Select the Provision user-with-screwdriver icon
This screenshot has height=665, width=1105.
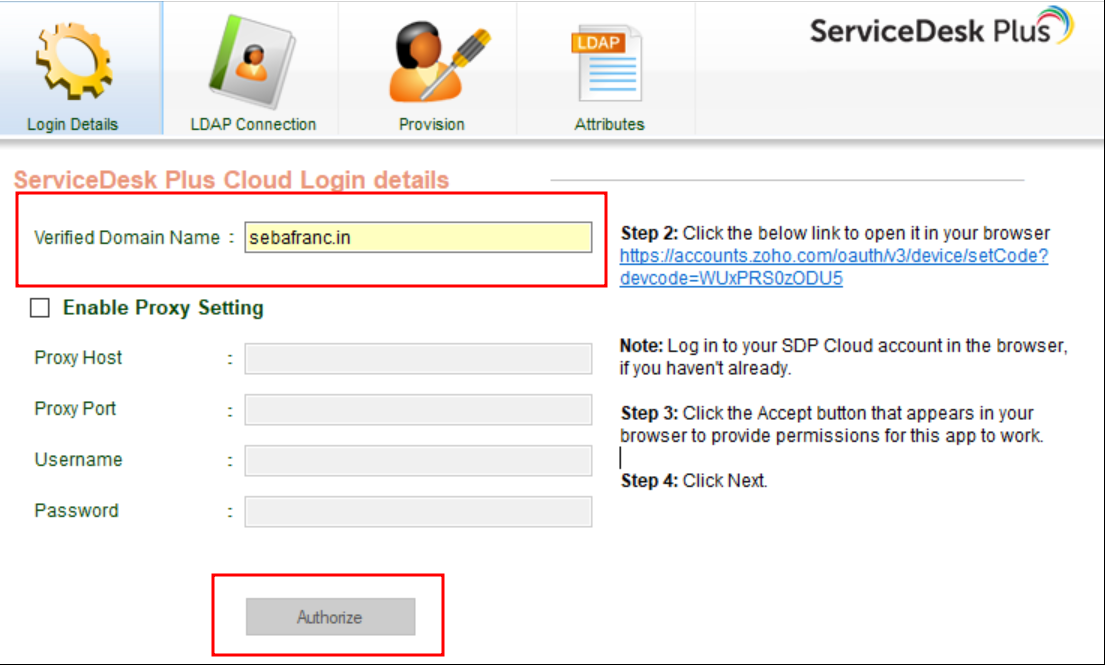(431, 62)
